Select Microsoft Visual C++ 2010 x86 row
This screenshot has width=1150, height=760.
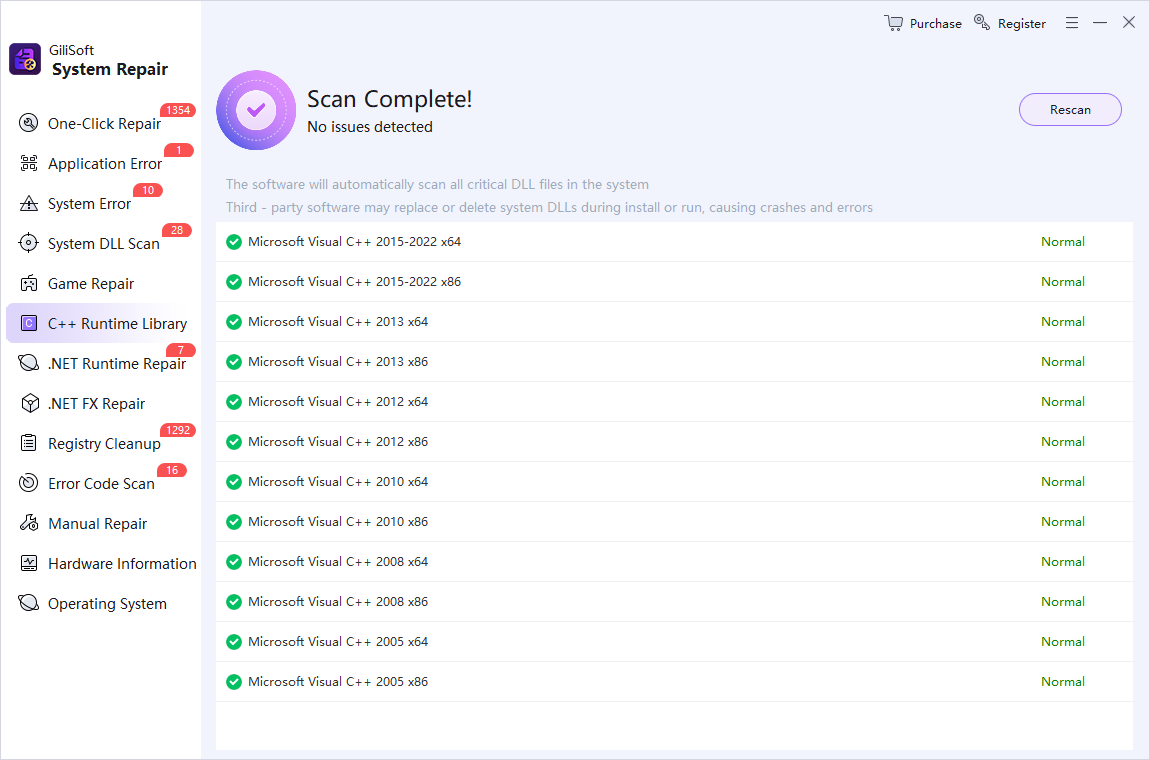(674, 522)
